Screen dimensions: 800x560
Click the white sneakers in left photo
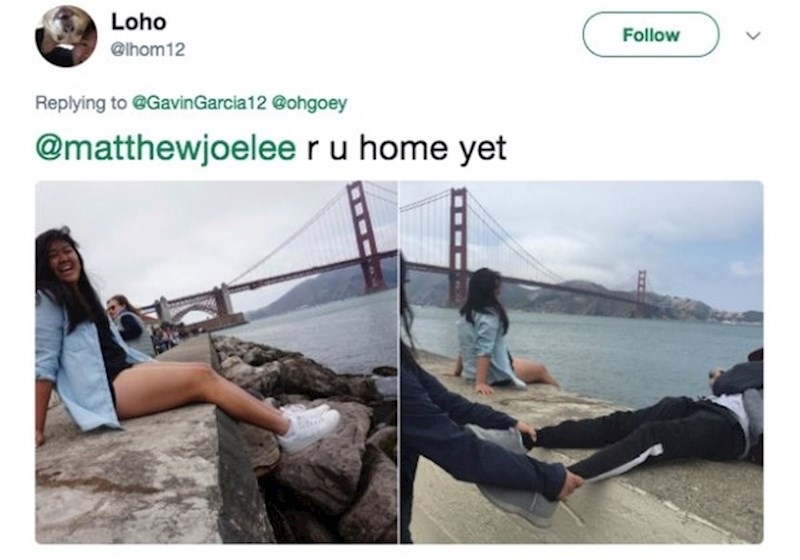click(308, 424)
